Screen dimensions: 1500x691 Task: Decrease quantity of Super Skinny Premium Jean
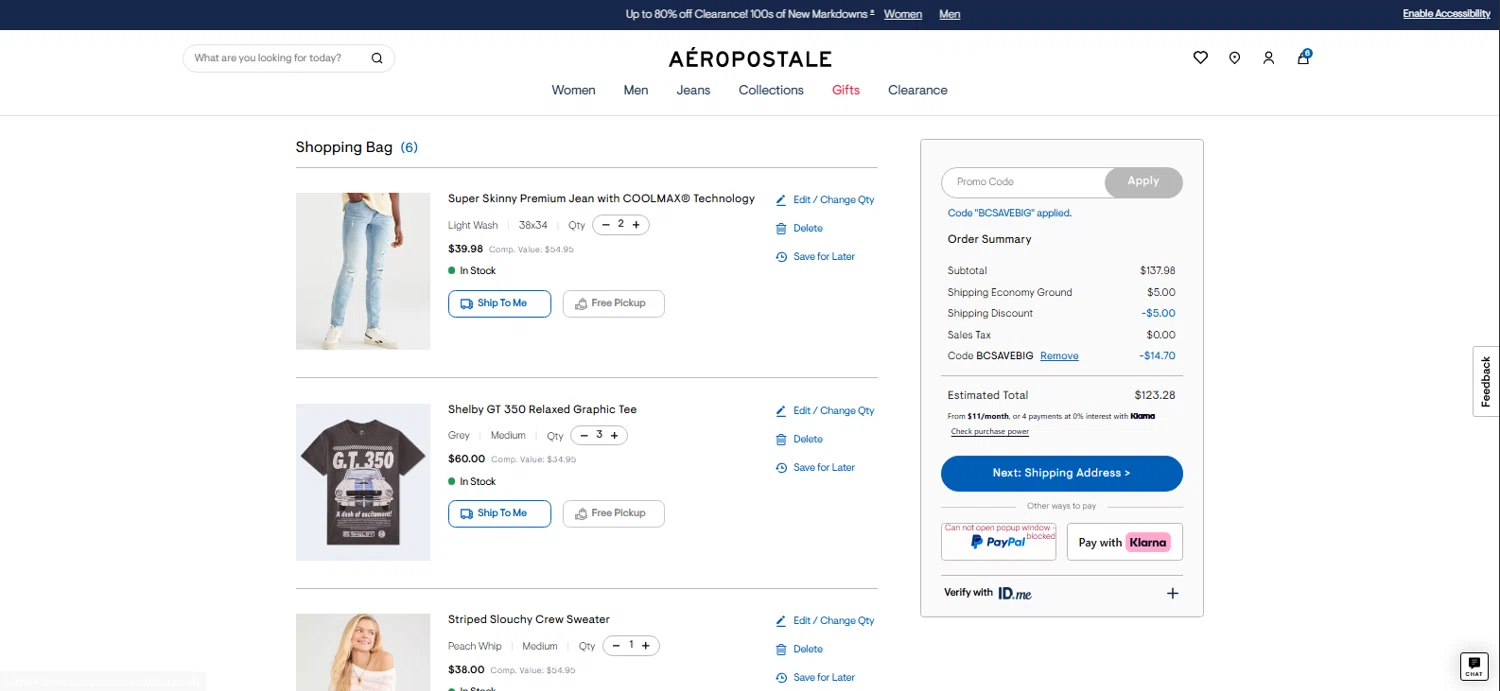point(606,225)
